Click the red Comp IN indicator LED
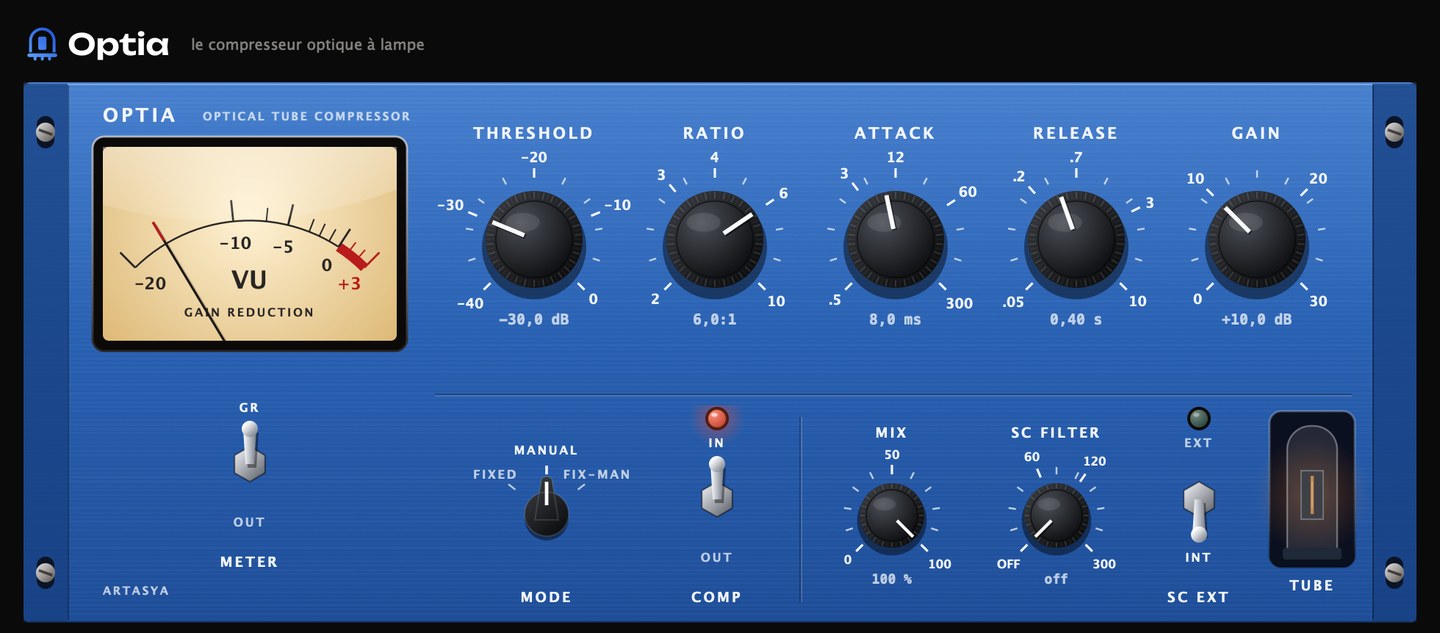This screenshot has height=633, width=1440. (x=717, y=419)
